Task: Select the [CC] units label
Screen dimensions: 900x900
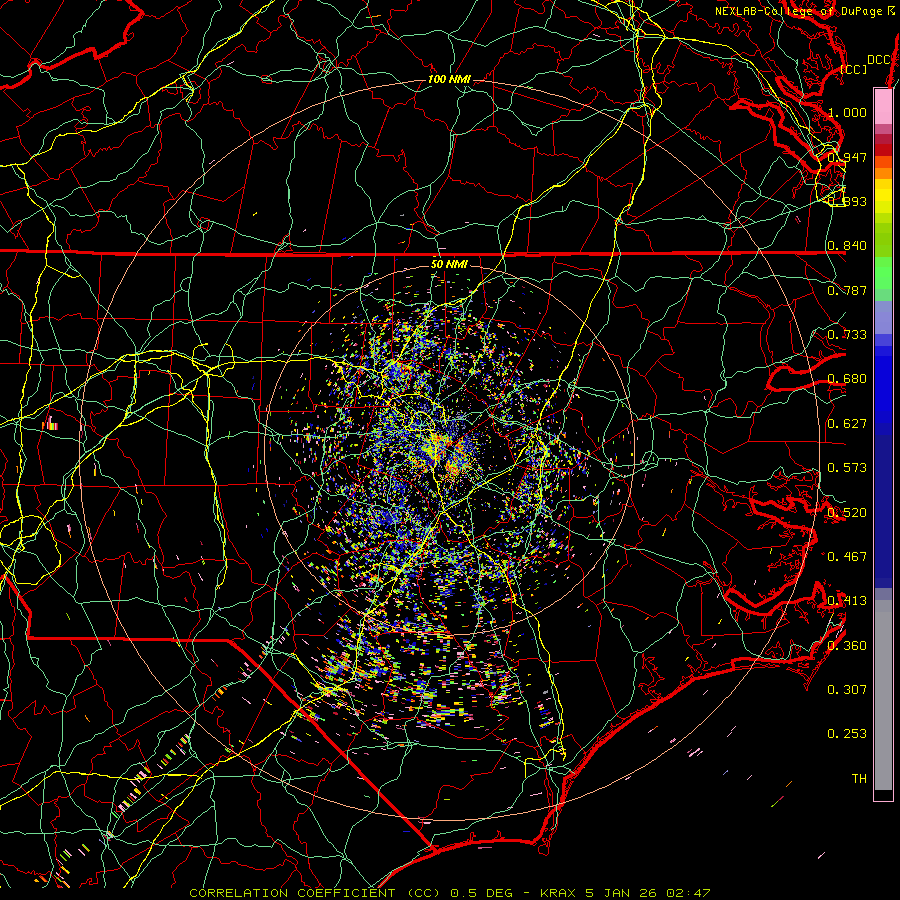Action: tap(854, 69)
